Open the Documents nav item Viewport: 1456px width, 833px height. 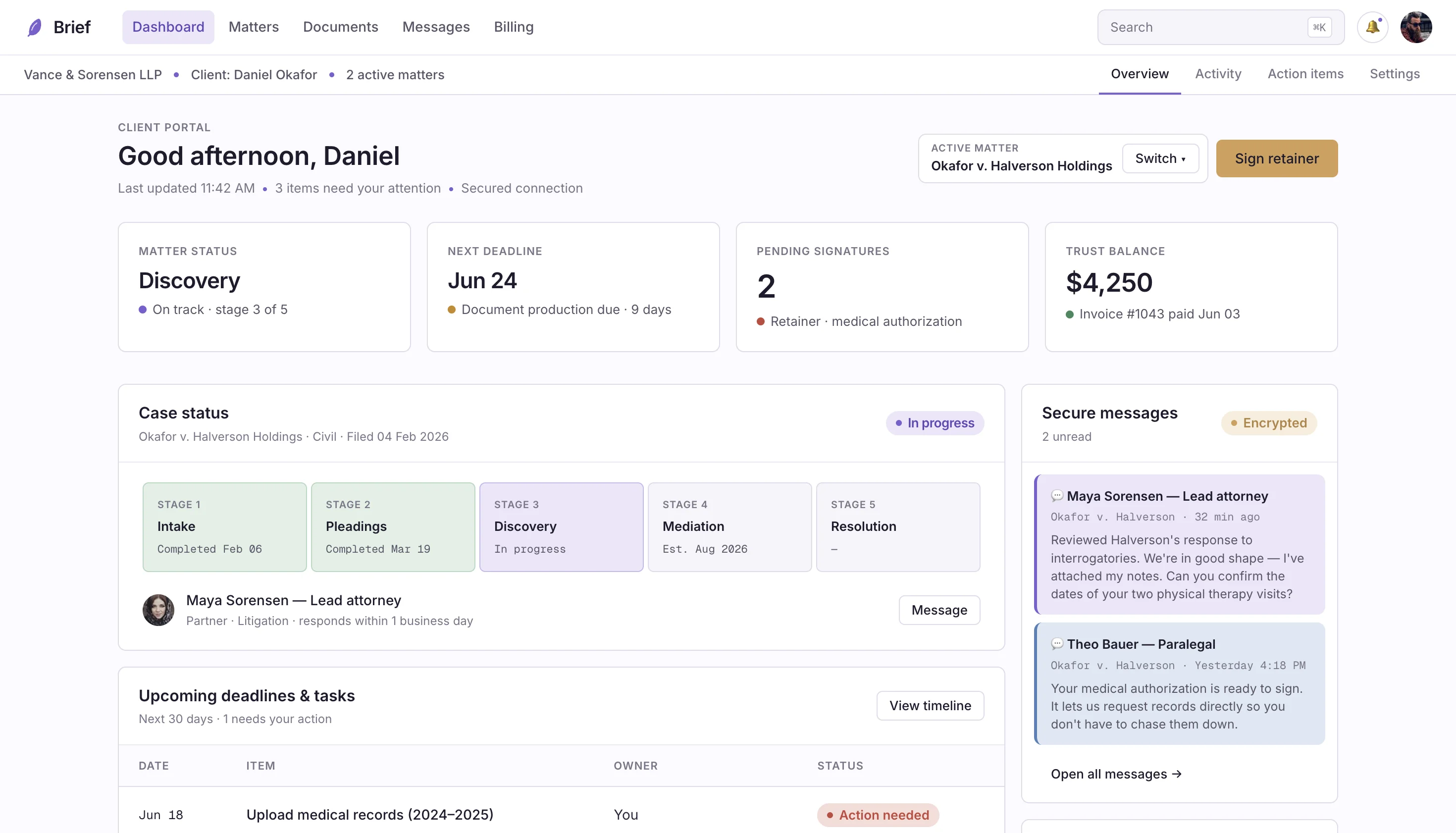pos(340,27)
